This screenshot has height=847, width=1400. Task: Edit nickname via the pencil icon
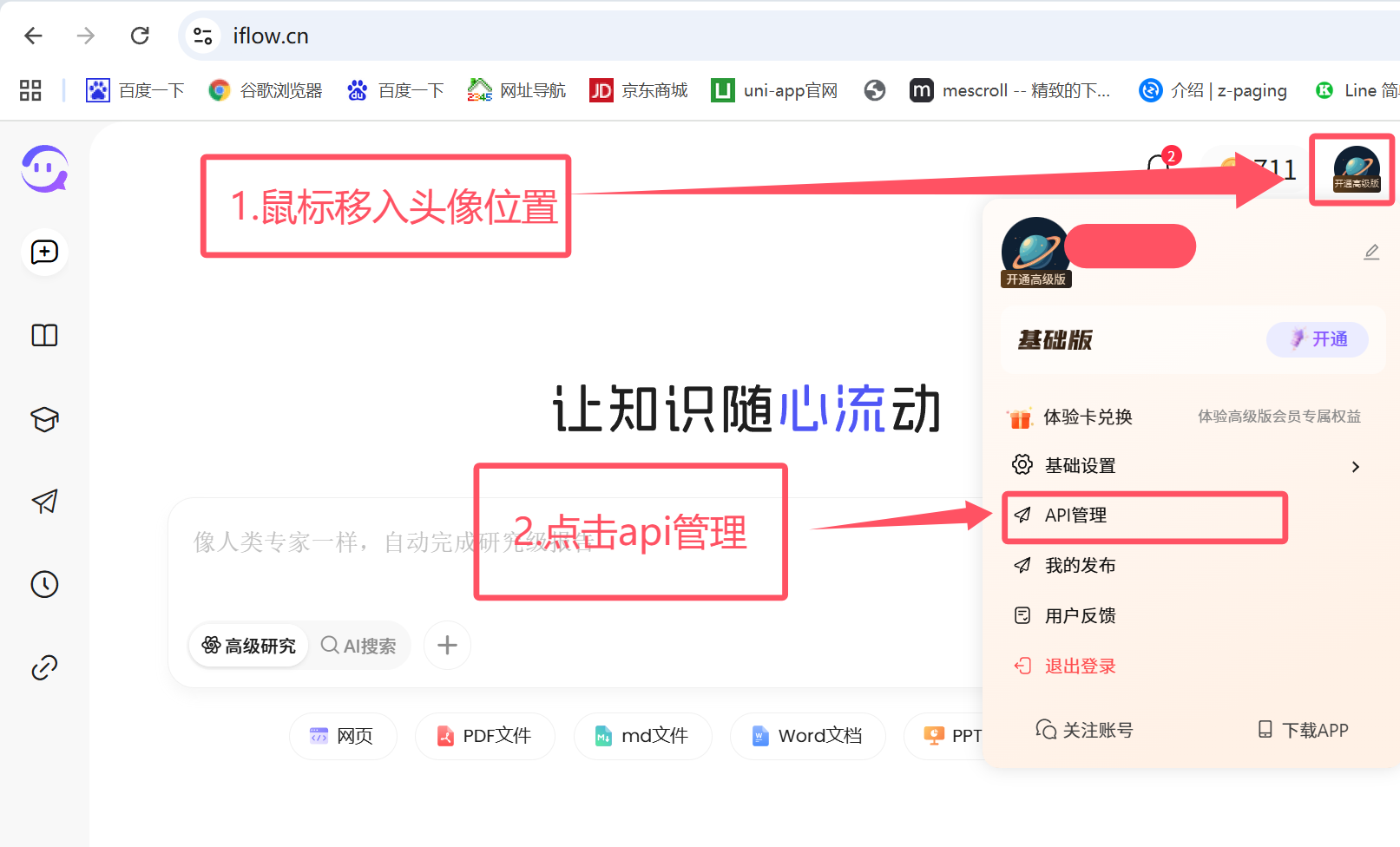pos(1371,252)
